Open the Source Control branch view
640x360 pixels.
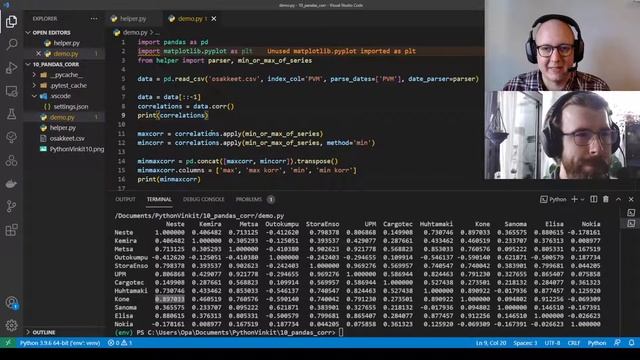(11, 207)
